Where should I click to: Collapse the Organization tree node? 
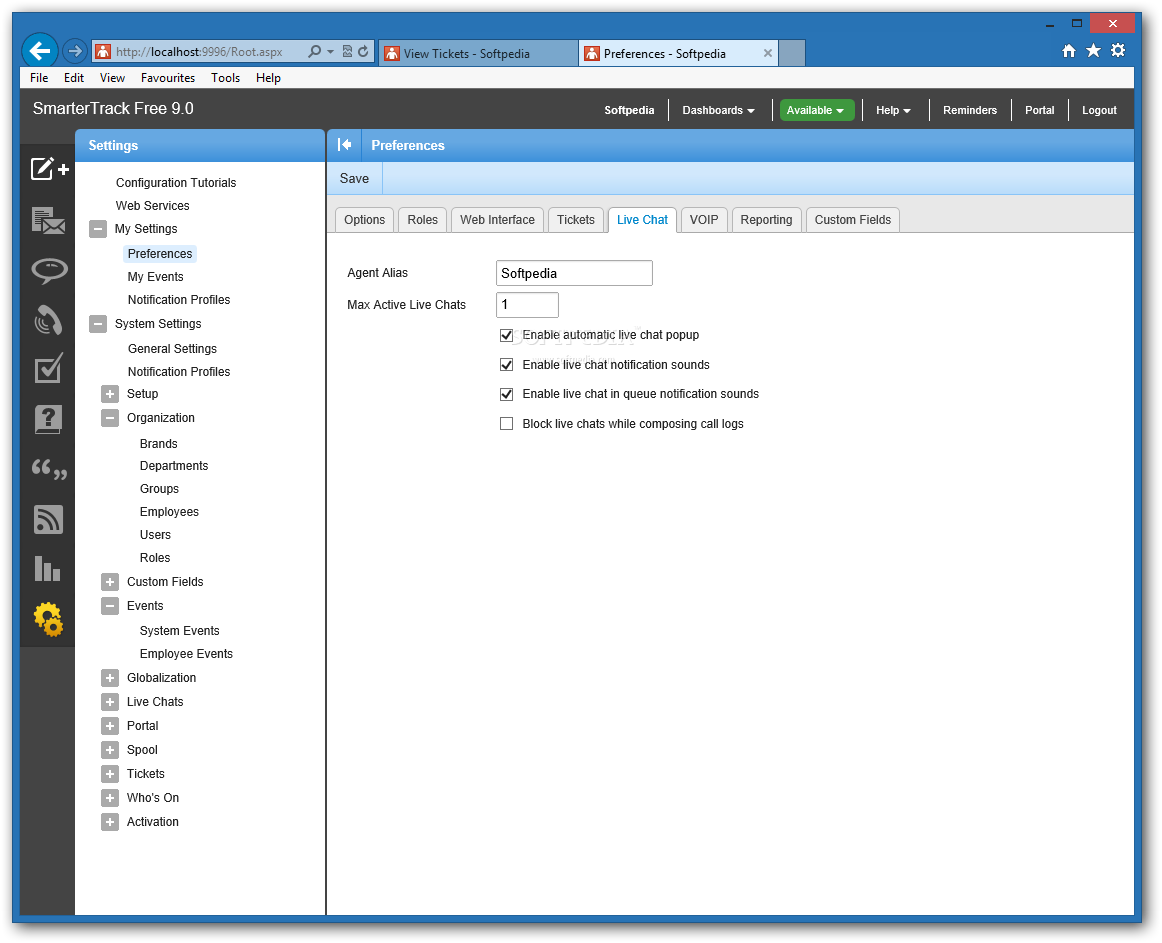pos(110,418)
